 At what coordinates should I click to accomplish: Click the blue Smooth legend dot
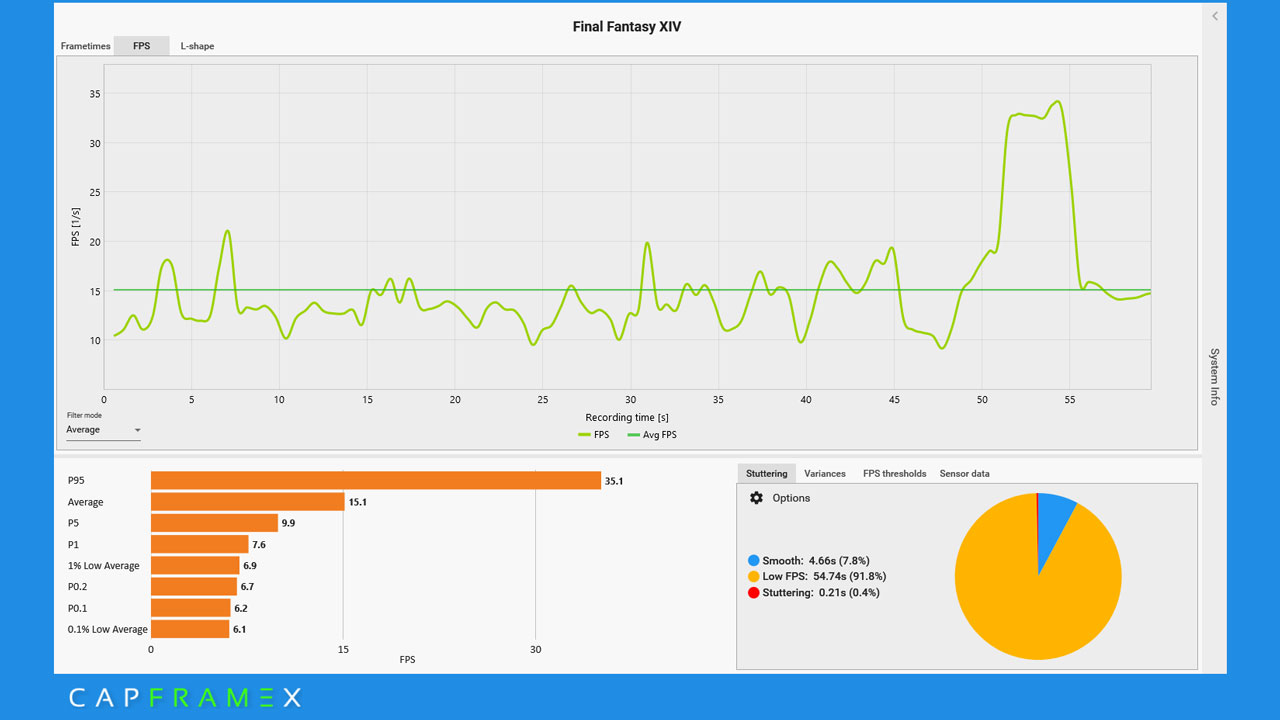pyautogui.click(x=753, y=561)
